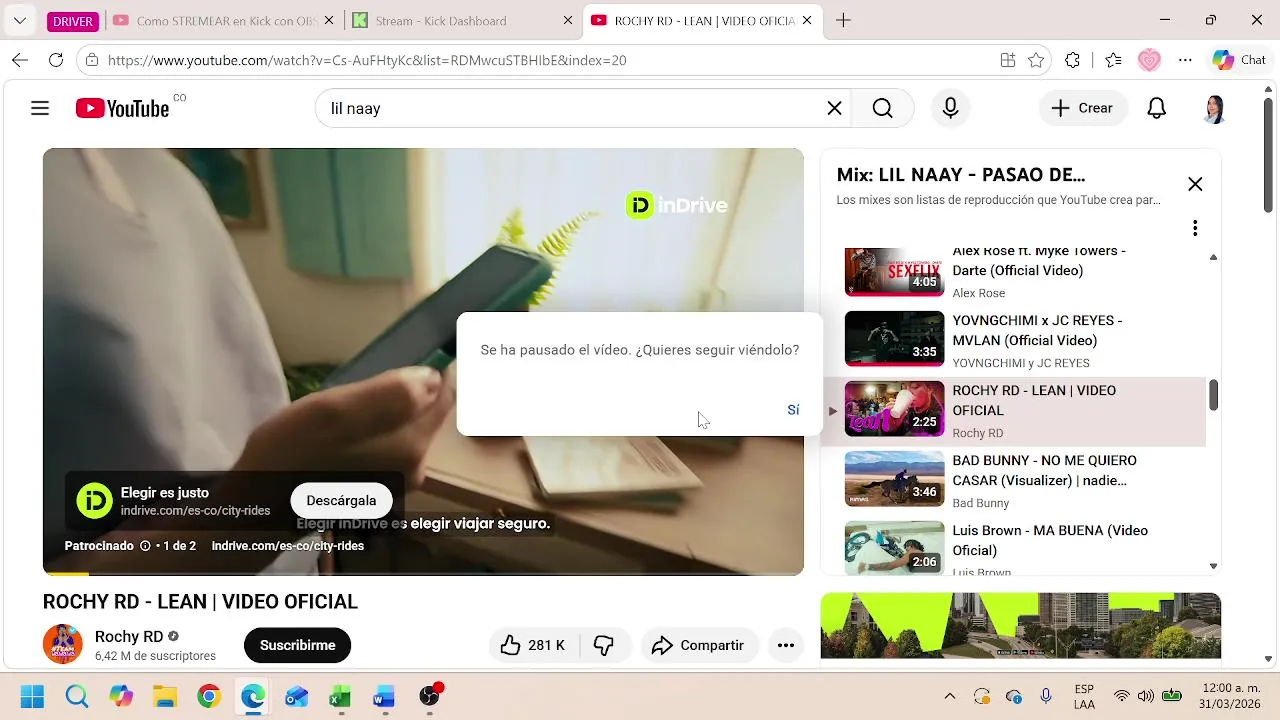Bookmark this page with the star icon
Viewport: 1280px width, 720px height.
(x=1036, y=60)
